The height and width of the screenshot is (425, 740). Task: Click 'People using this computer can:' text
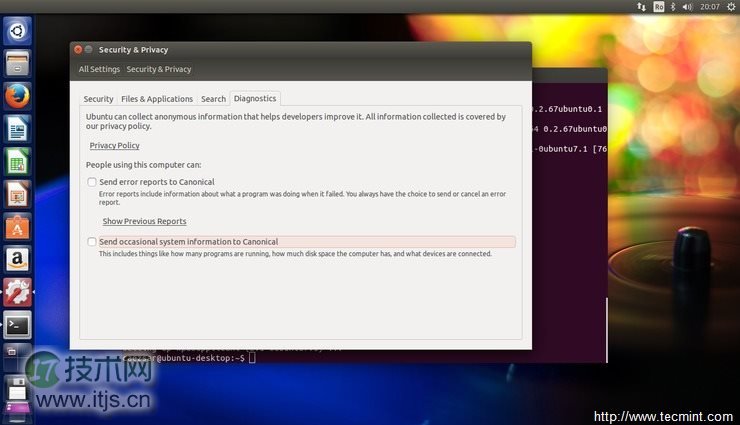click(x=143, y=165)
